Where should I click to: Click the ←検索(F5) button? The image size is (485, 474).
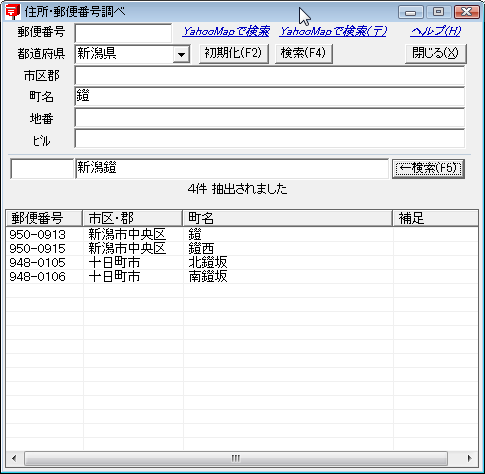428,169
